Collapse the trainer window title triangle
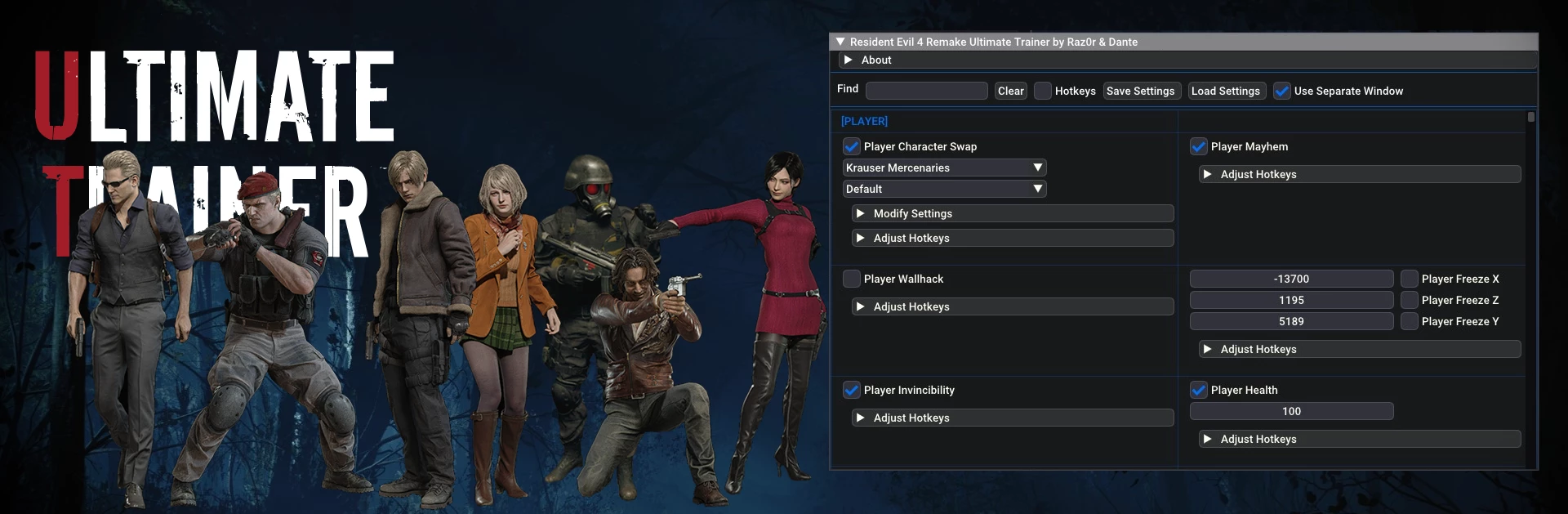This screenshot has height=514, width=1568. (x=840, y=42)
